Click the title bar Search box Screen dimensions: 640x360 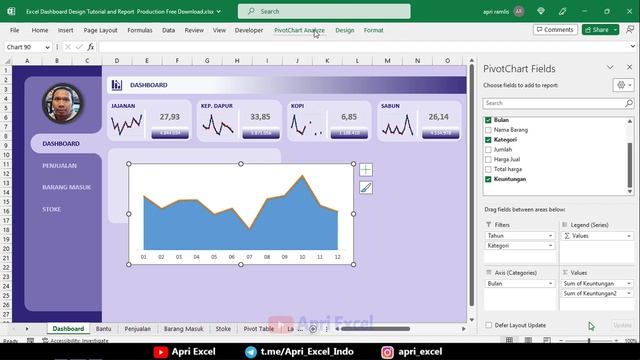point(324,11)
